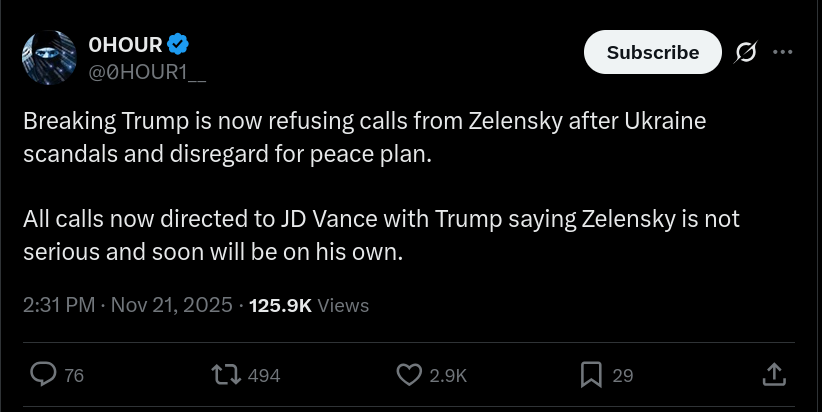Image resolution: width=822 pixels, height=412 pixels.
Task: Click the blue verified badge
Action: [179, 45]
